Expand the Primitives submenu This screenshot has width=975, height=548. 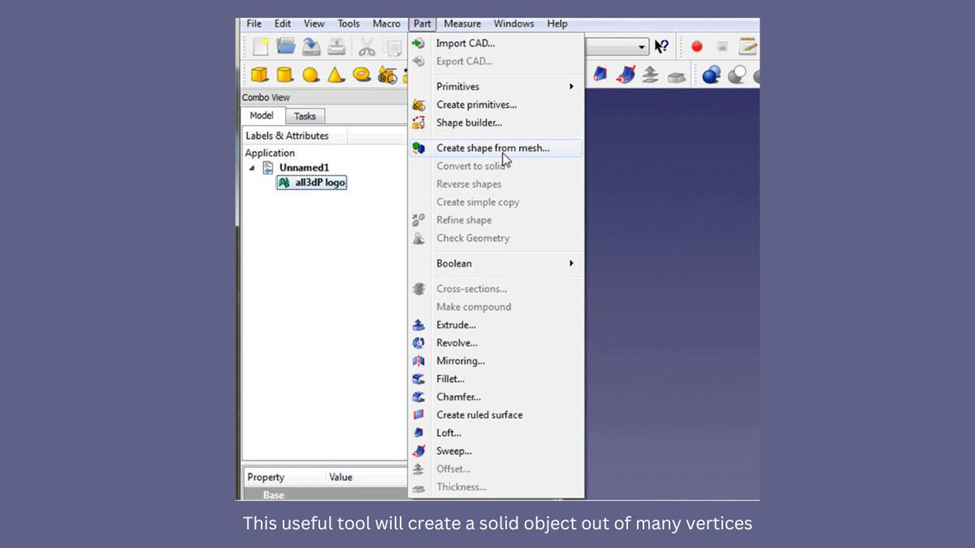click(496, 86)
